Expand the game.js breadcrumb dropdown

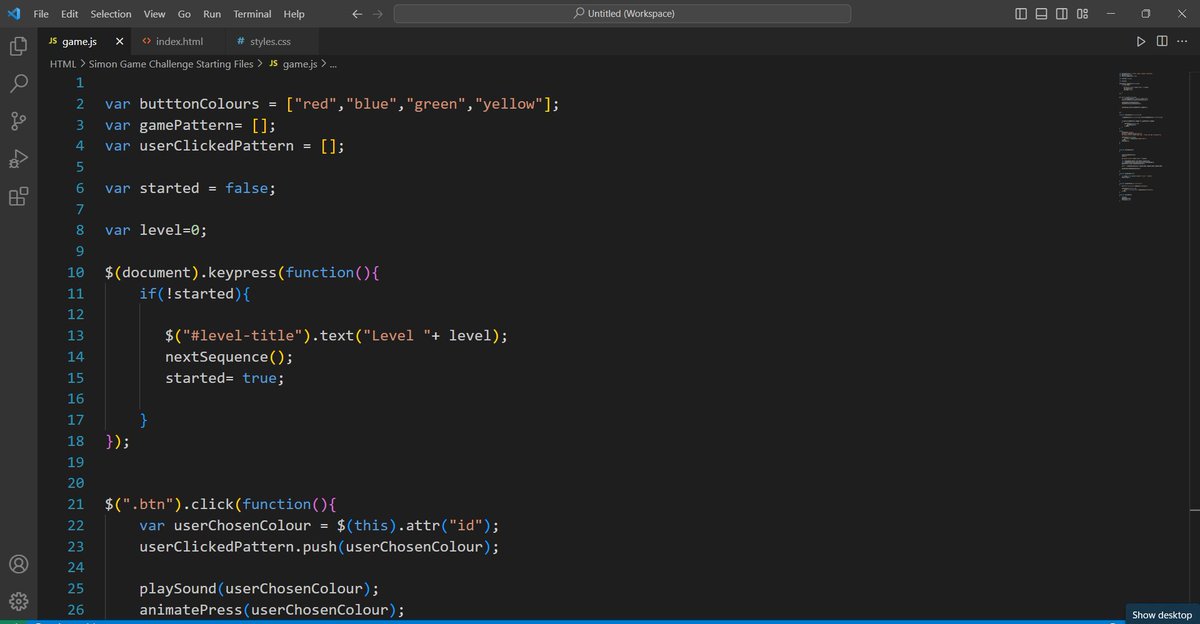pos(299,63)
